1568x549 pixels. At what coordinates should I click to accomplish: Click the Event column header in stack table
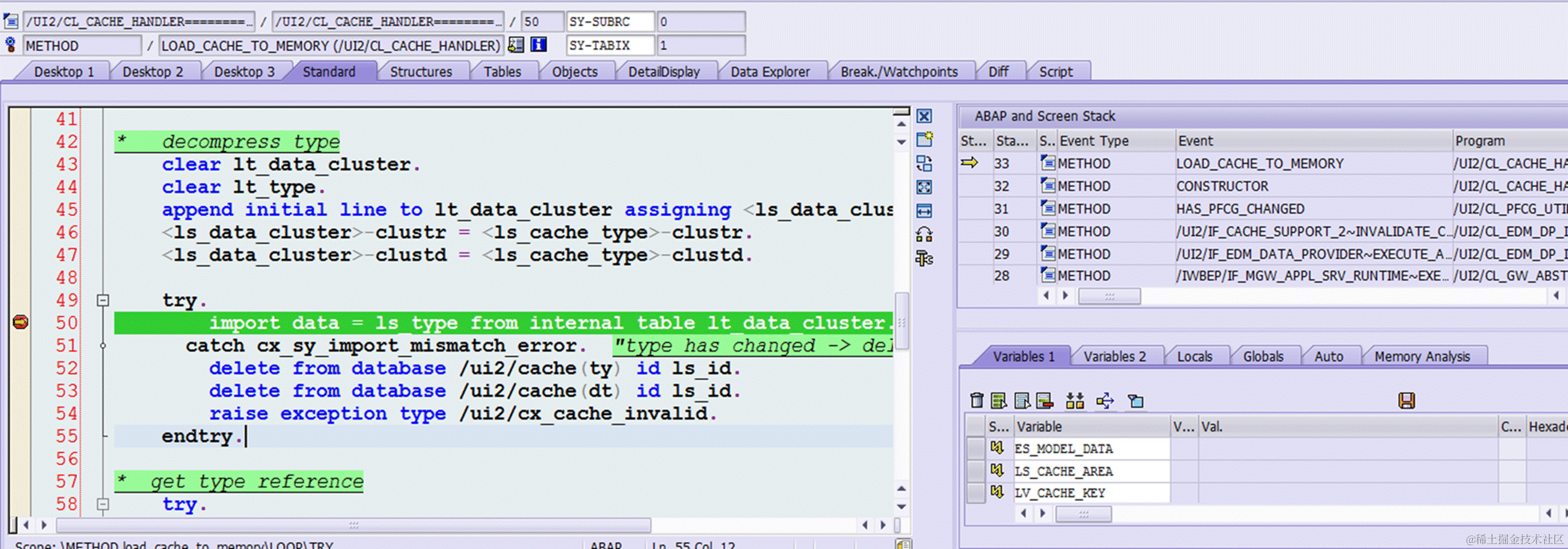[x=1313, y=141]
